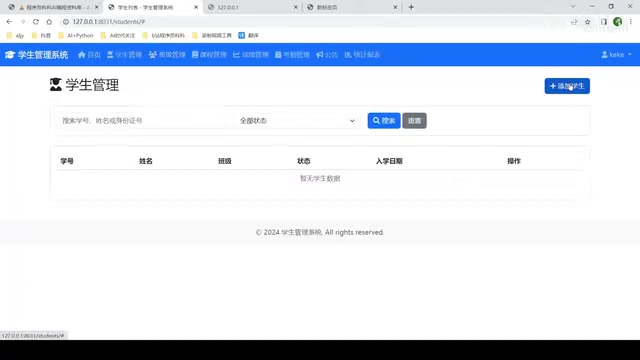
Task: Click the 入学日期 column header
Action: click(x=389, y=161)
